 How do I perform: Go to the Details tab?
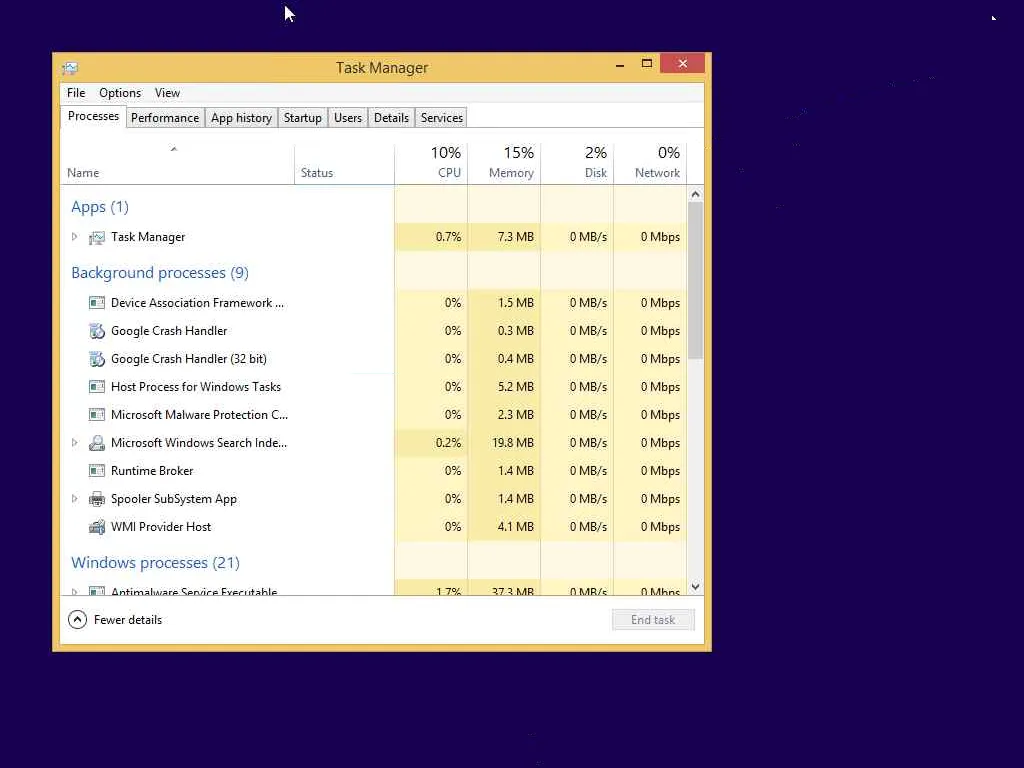click(391, 118)
